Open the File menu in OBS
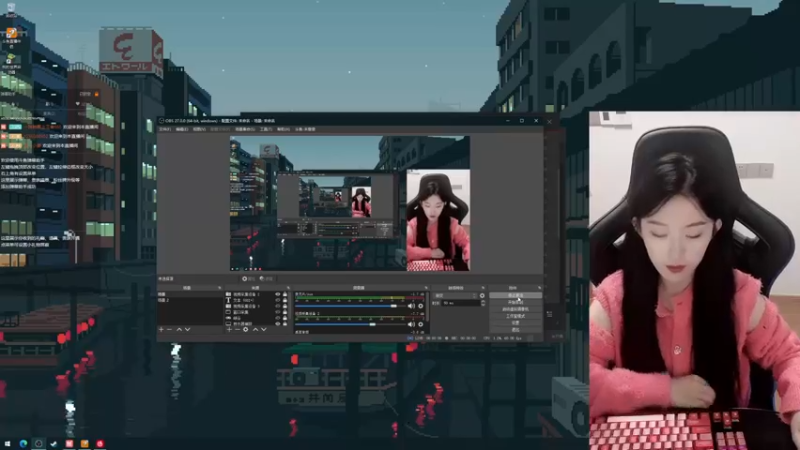 click(165, 129)
